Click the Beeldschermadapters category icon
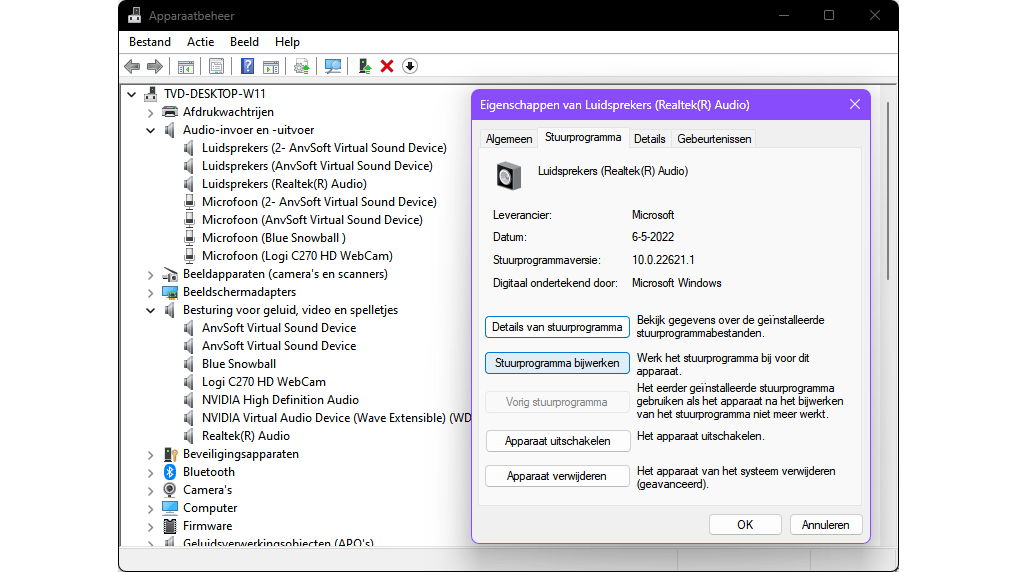This screenshot has height=572, width=1017. 170,292
